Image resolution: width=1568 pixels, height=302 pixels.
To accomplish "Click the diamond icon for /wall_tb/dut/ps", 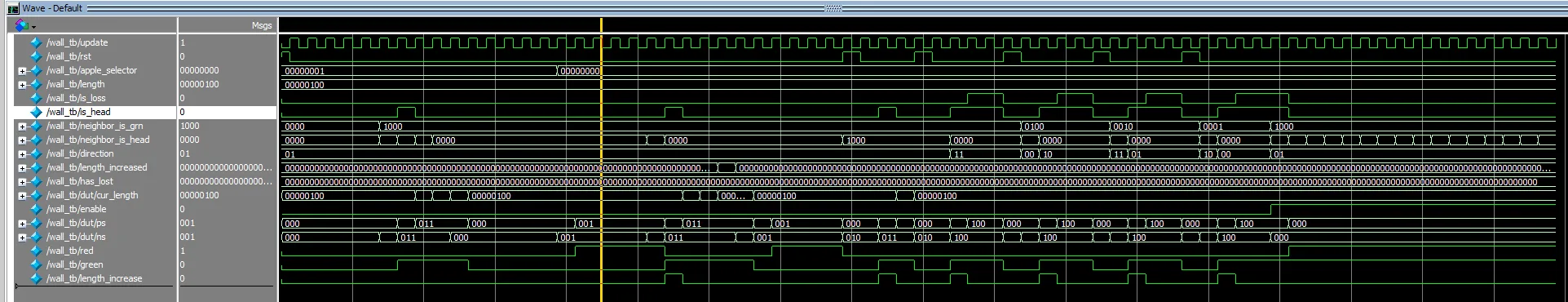I will [x=36, y=223].
